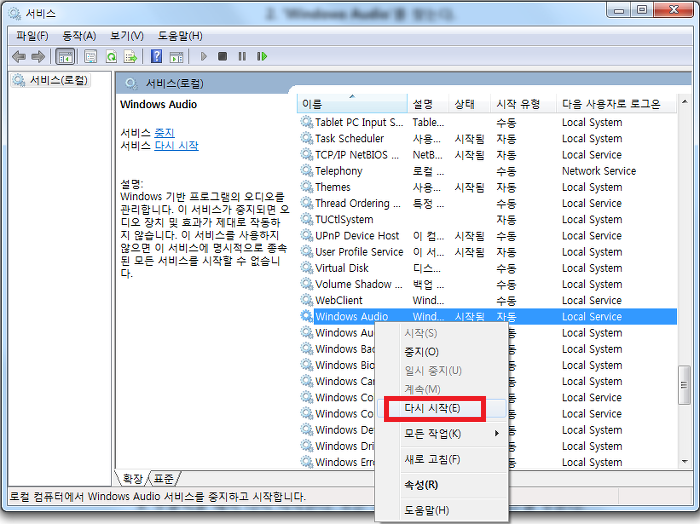This screenshot has width=700, height=524.
Task: Click the 서비스 다시 시작 link
Action: click(176, 146)
